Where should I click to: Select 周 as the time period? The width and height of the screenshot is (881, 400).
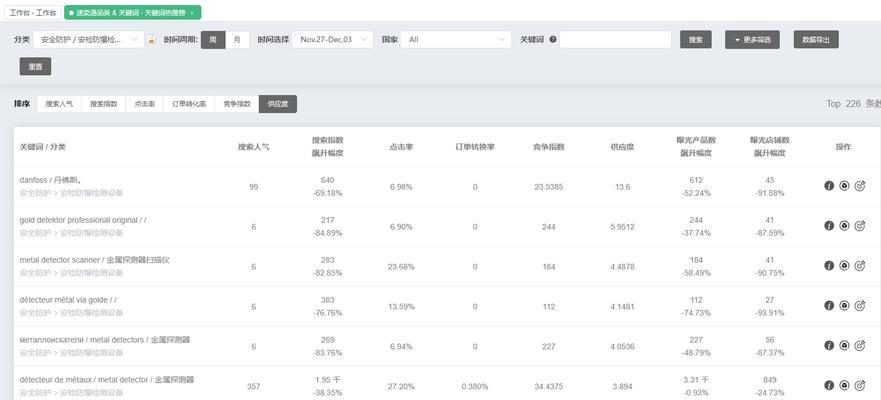pos(214,39)
